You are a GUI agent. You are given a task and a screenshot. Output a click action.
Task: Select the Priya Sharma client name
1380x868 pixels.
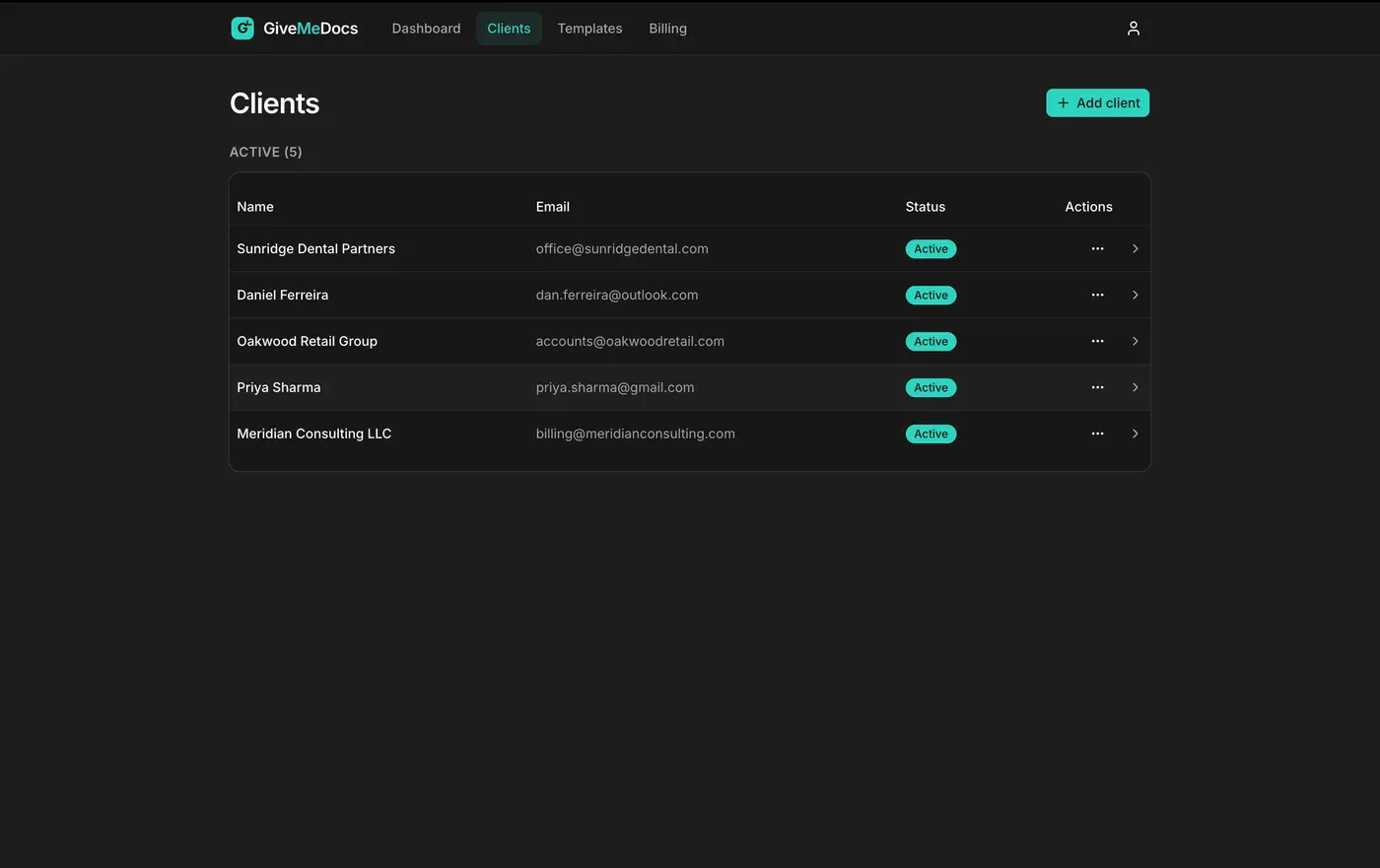pos(278,388)
